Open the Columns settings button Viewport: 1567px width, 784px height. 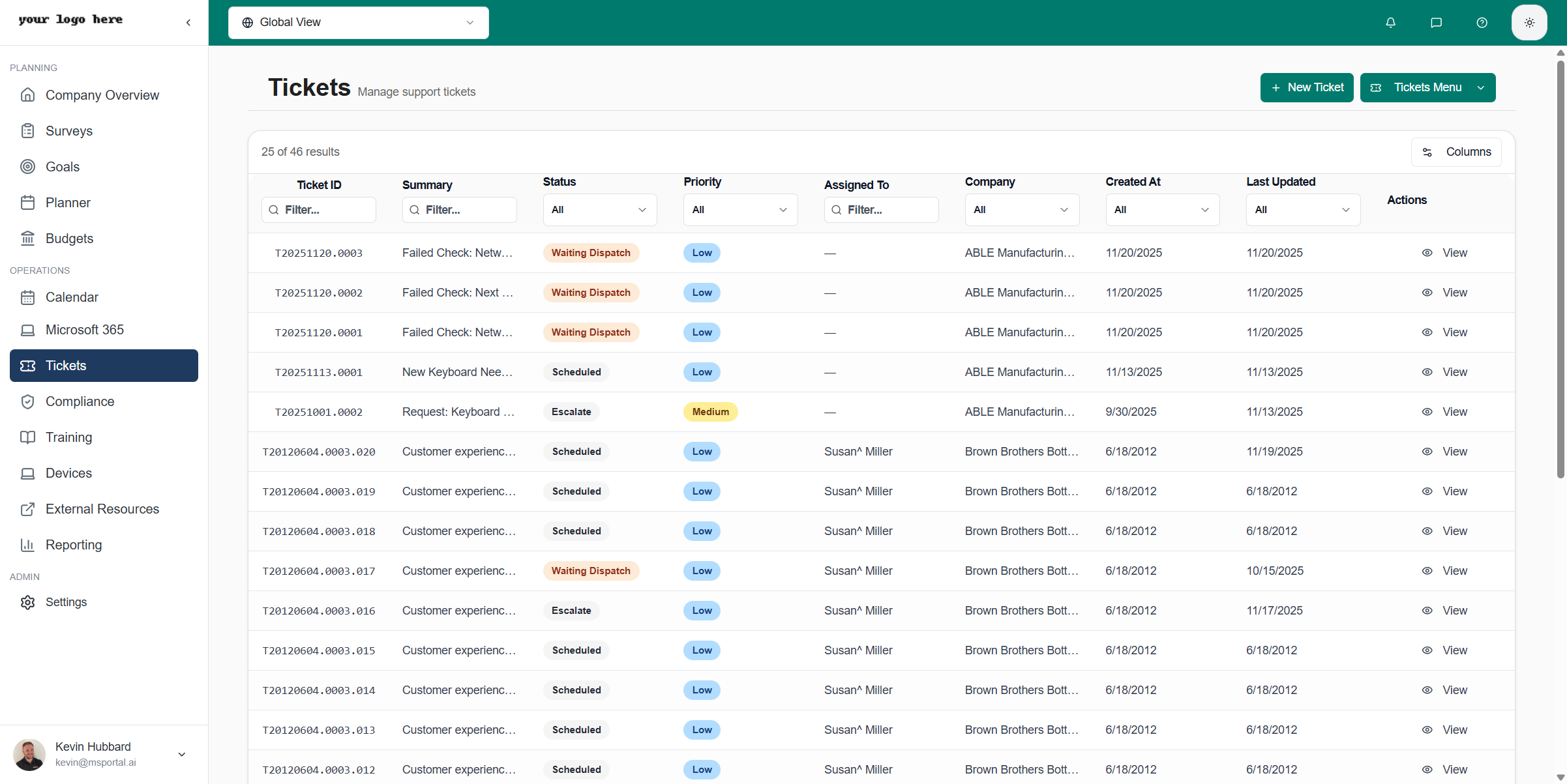(x=1455, y=152)
